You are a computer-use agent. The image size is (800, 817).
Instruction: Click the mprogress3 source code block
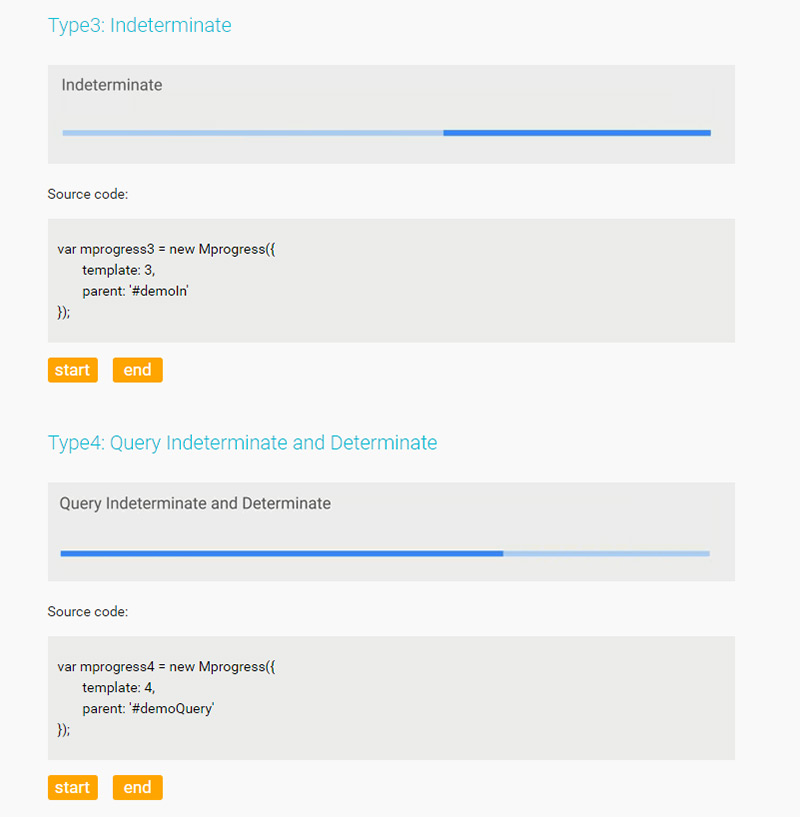click(390, 280)
